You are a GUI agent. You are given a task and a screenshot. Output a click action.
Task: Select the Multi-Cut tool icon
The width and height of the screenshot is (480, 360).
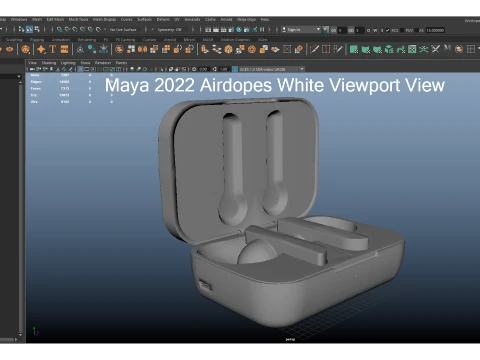(x=314, y=49)
